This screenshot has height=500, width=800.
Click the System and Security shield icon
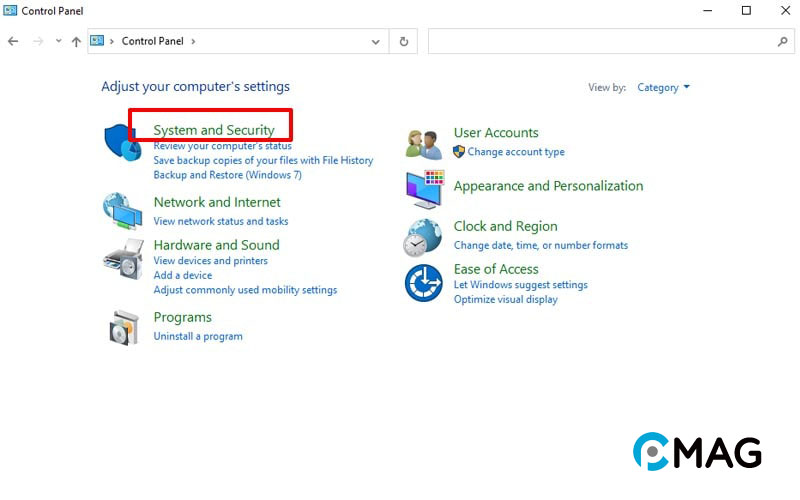point(124,142)
